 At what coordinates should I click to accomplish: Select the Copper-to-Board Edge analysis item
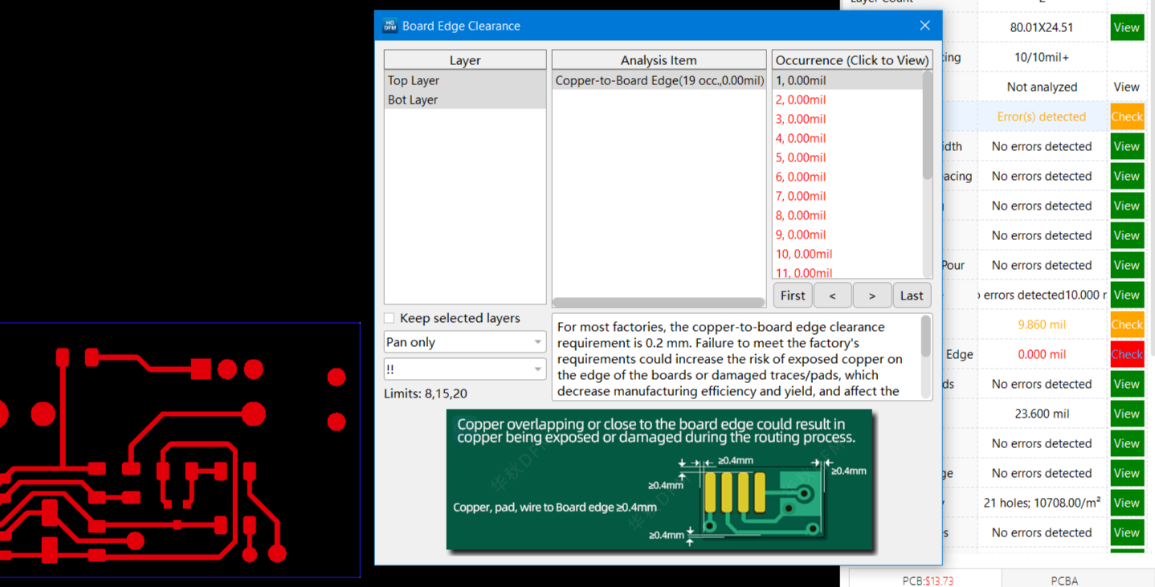659,80
